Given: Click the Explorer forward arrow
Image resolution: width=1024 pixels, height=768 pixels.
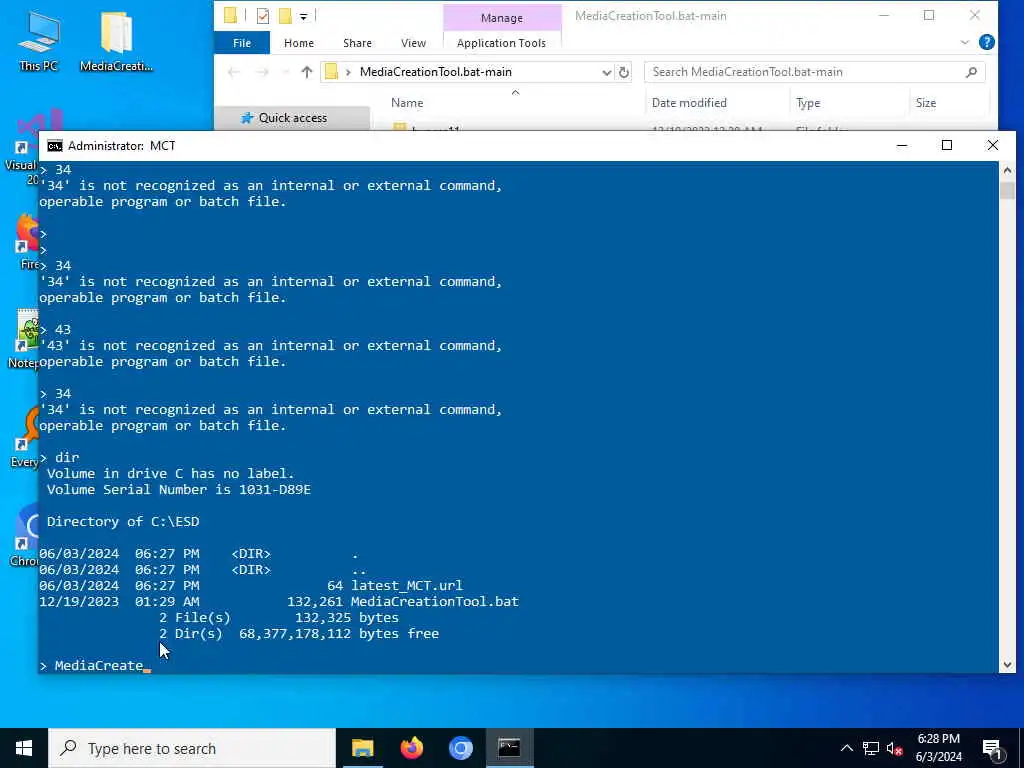Looking at the screenshot, I should tap(262, 72).
